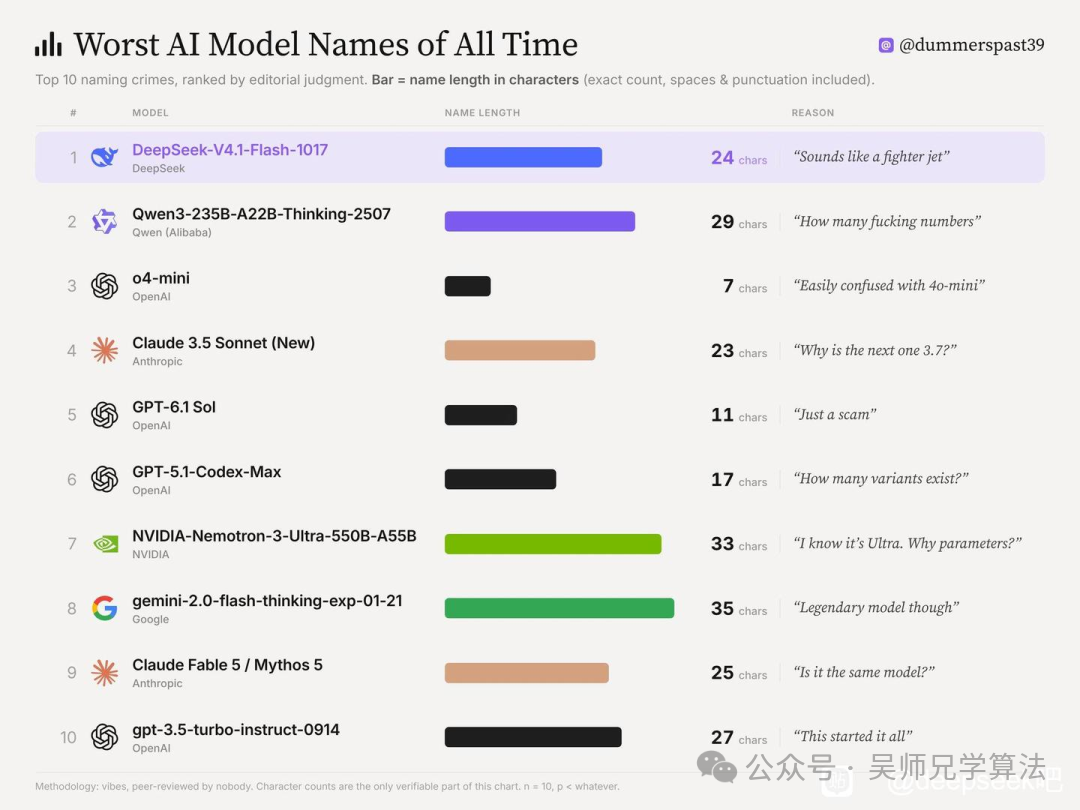The width and height of the screenshot is (1080, 810).
Task: Select the "Just a scam" quote
Action: click(x=835, y=415)
